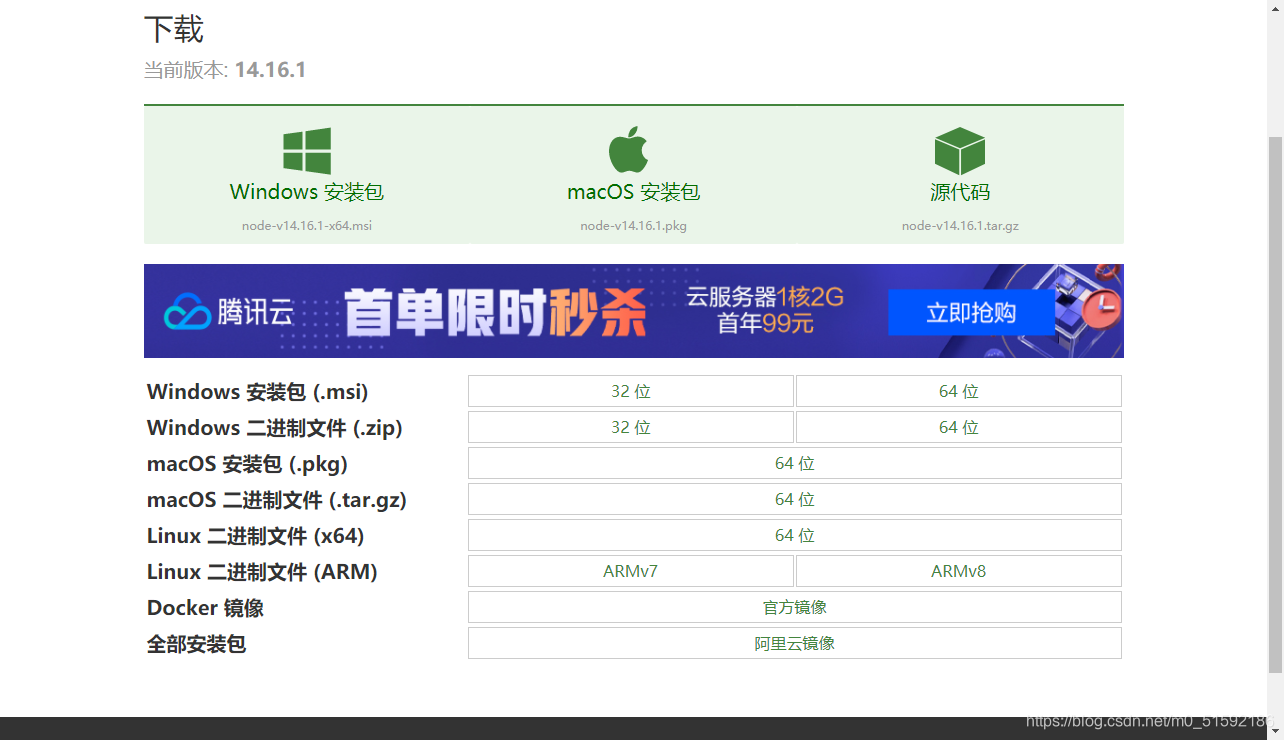Click the macOS 安装包 (.pkg) row label
Image resolution: width=1284 pixels, height=740 pixels.
pos(247,464)
